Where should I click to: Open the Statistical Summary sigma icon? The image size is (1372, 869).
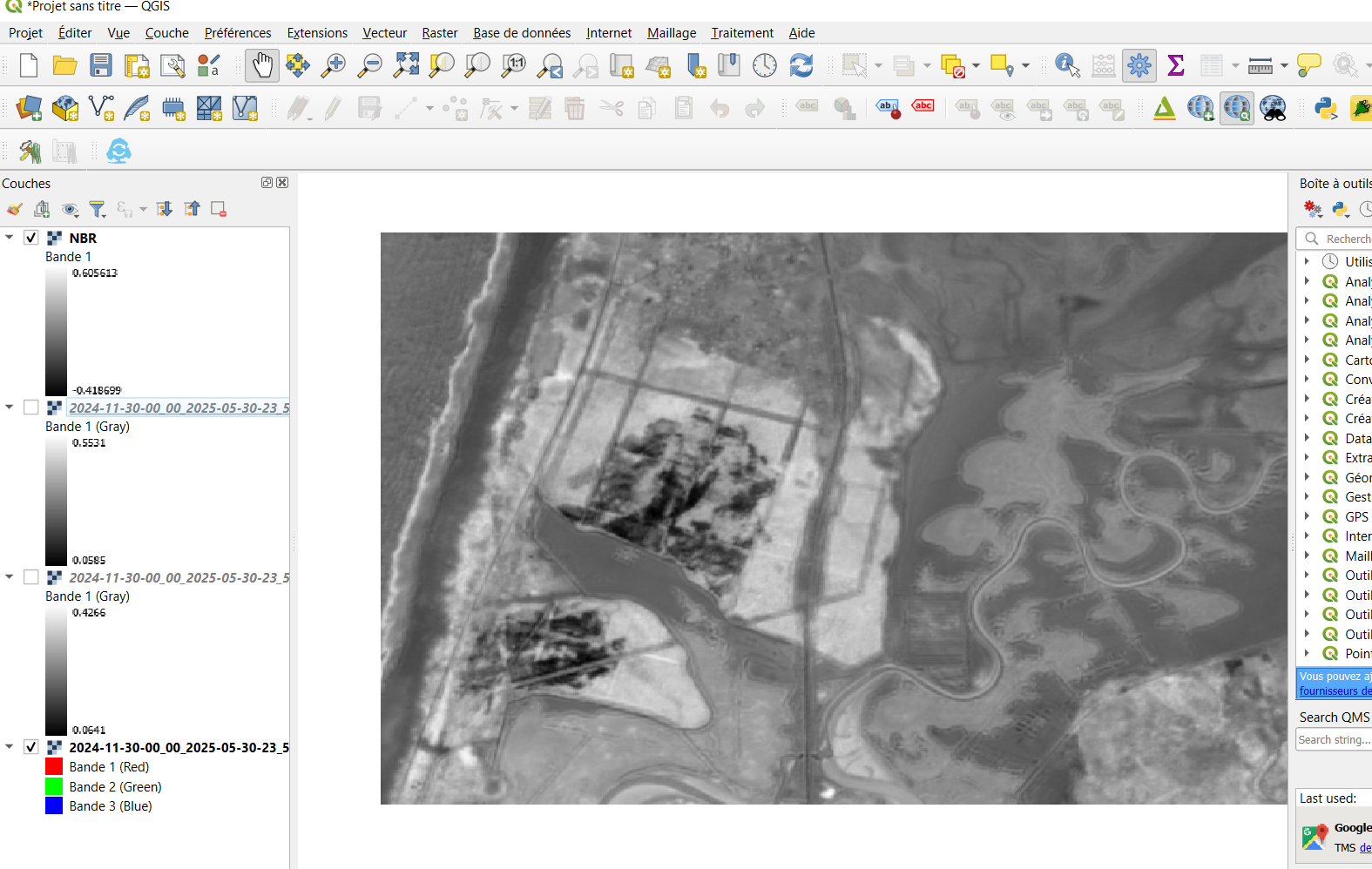1175,65
